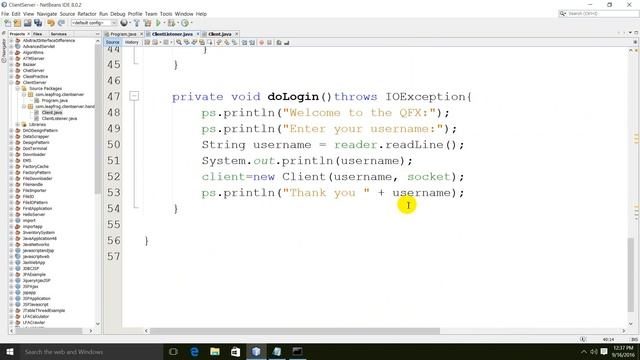640x360 pixels.
Task: Select ClientListener.java in the project tree
Action: [59, 119]
